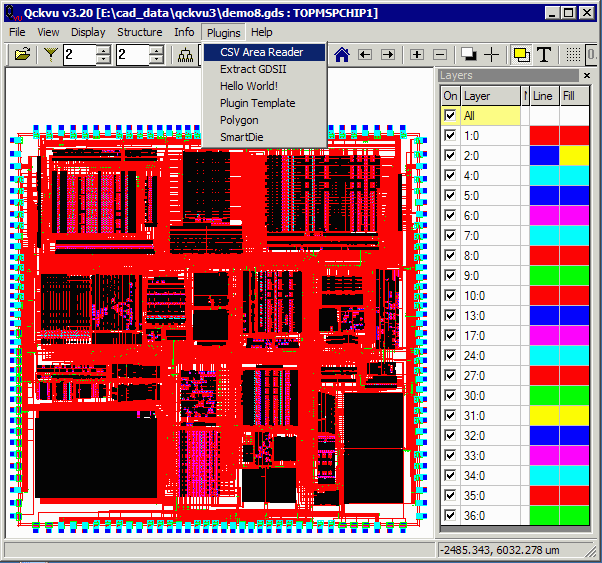This screenshot has width=602, height=563.
Task: Toggle the dotted grid icon
Action: click(x=573, y=55)
